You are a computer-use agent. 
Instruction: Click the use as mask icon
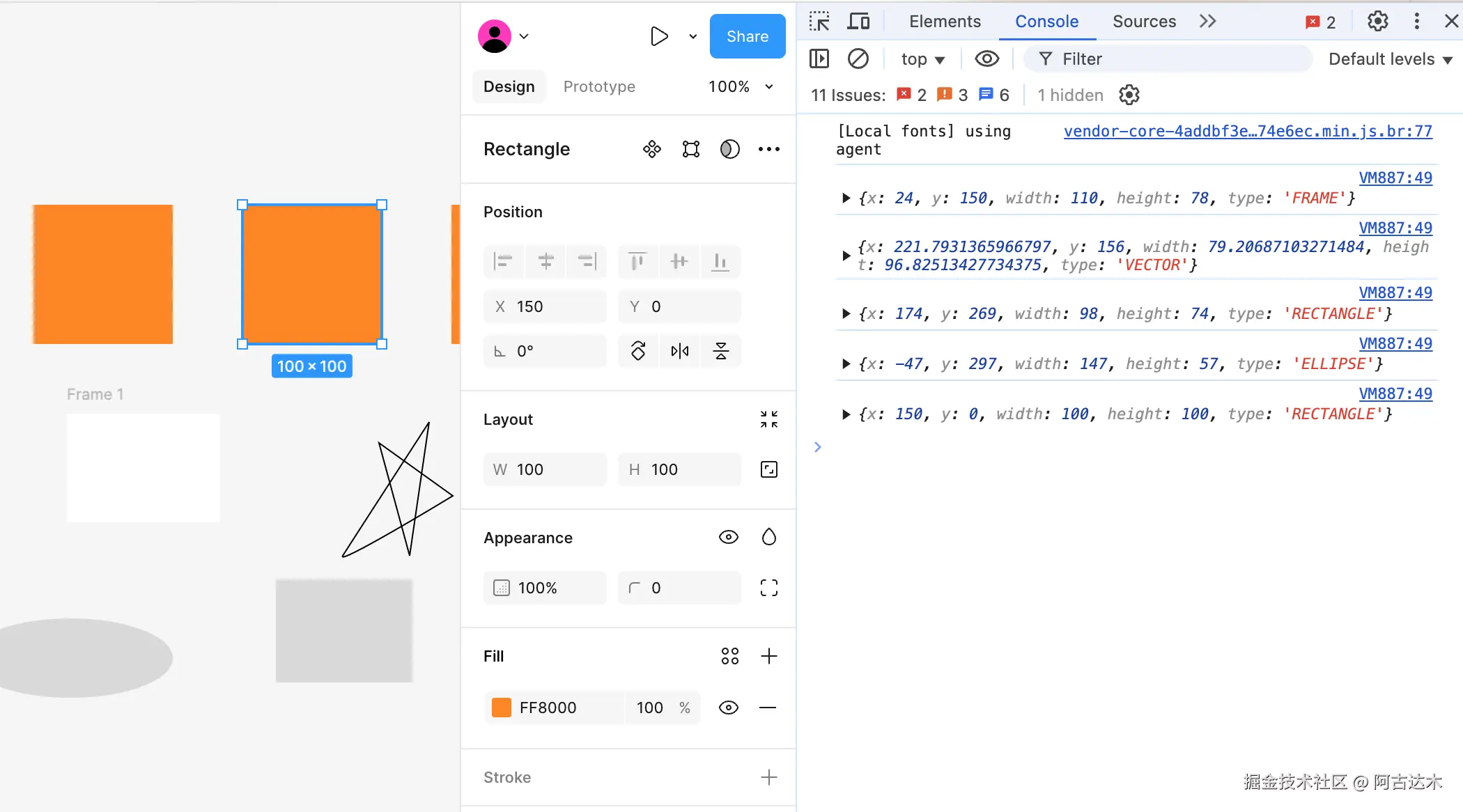pyautogui.click(x=729, y=149)
